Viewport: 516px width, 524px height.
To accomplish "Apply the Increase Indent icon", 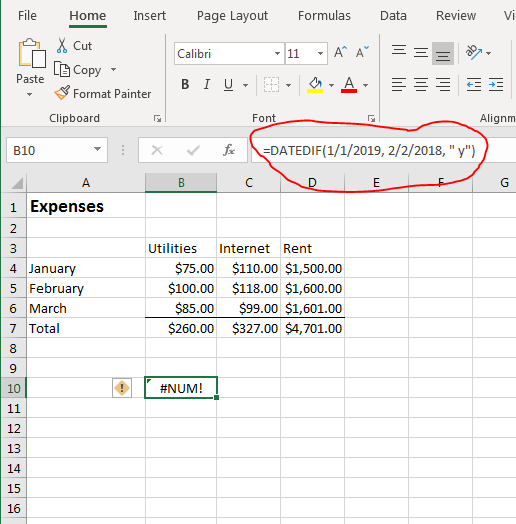I will point(496,84).
